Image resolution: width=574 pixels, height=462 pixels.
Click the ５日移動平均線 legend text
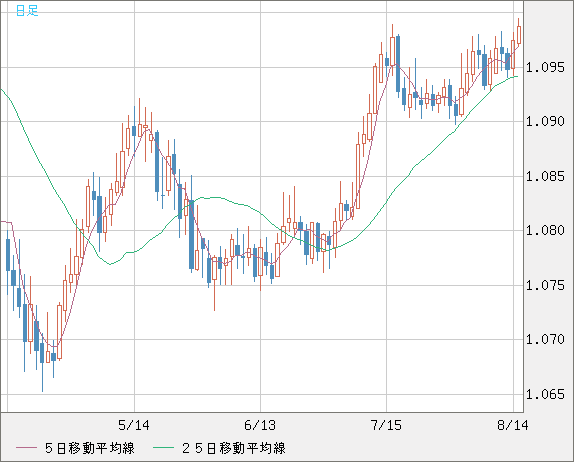(90, 448)
